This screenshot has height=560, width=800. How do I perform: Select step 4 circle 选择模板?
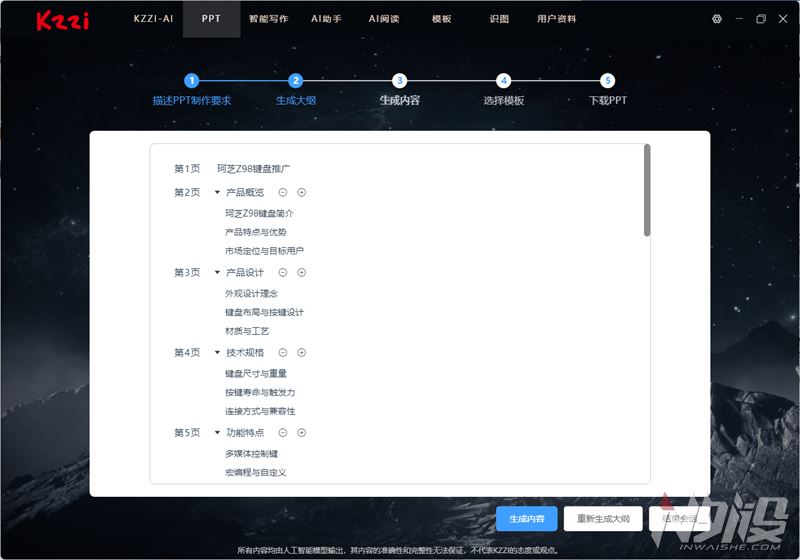pyautogui.click(x=504, y=81)
